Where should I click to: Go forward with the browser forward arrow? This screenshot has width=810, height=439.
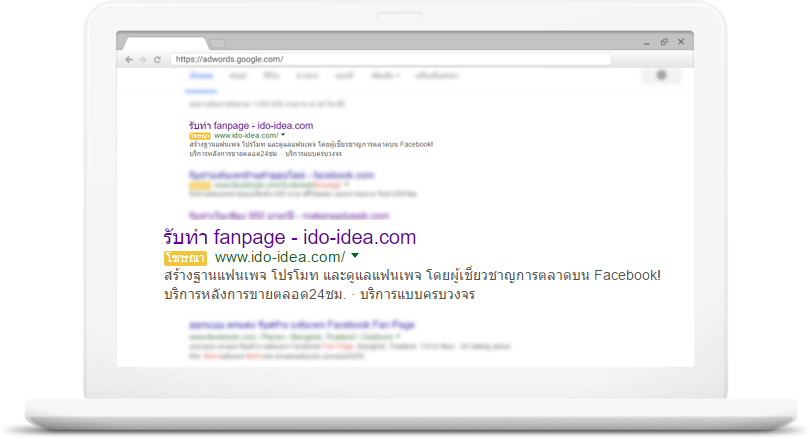click(143, 59)
